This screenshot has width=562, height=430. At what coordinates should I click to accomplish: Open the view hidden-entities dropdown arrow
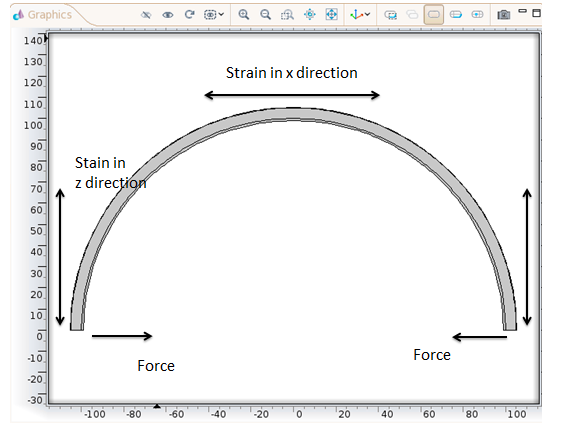coord(222,14)
